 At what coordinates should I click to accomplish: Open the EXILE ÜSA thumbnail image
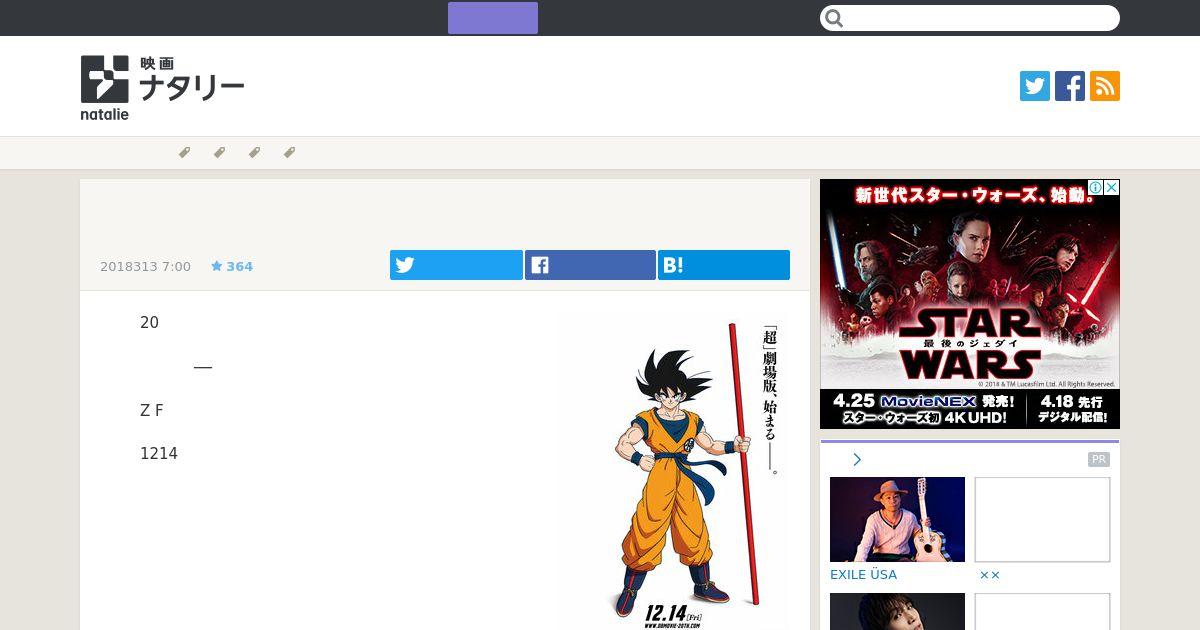pos(897,519)
